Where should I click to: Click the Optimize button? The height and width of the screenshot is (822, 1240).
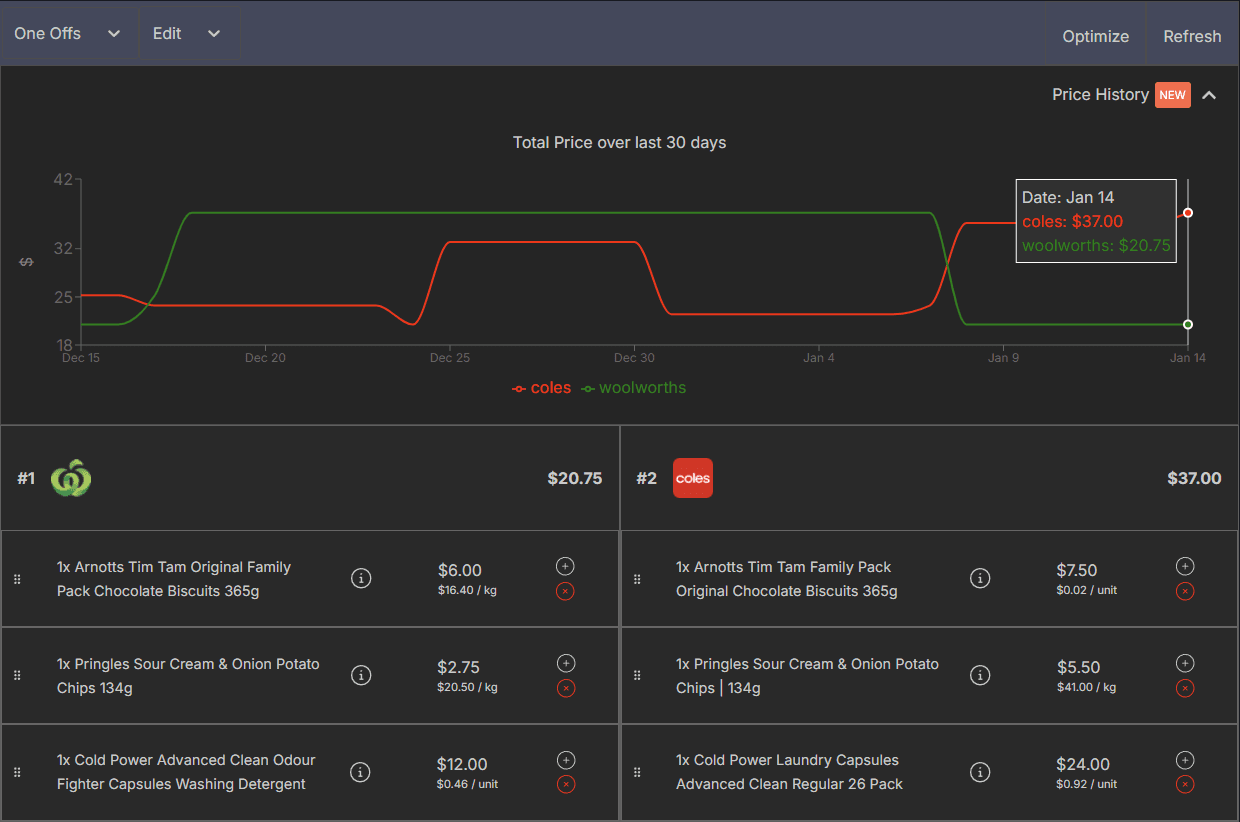pyautogui.click(x=1095, y=36)
